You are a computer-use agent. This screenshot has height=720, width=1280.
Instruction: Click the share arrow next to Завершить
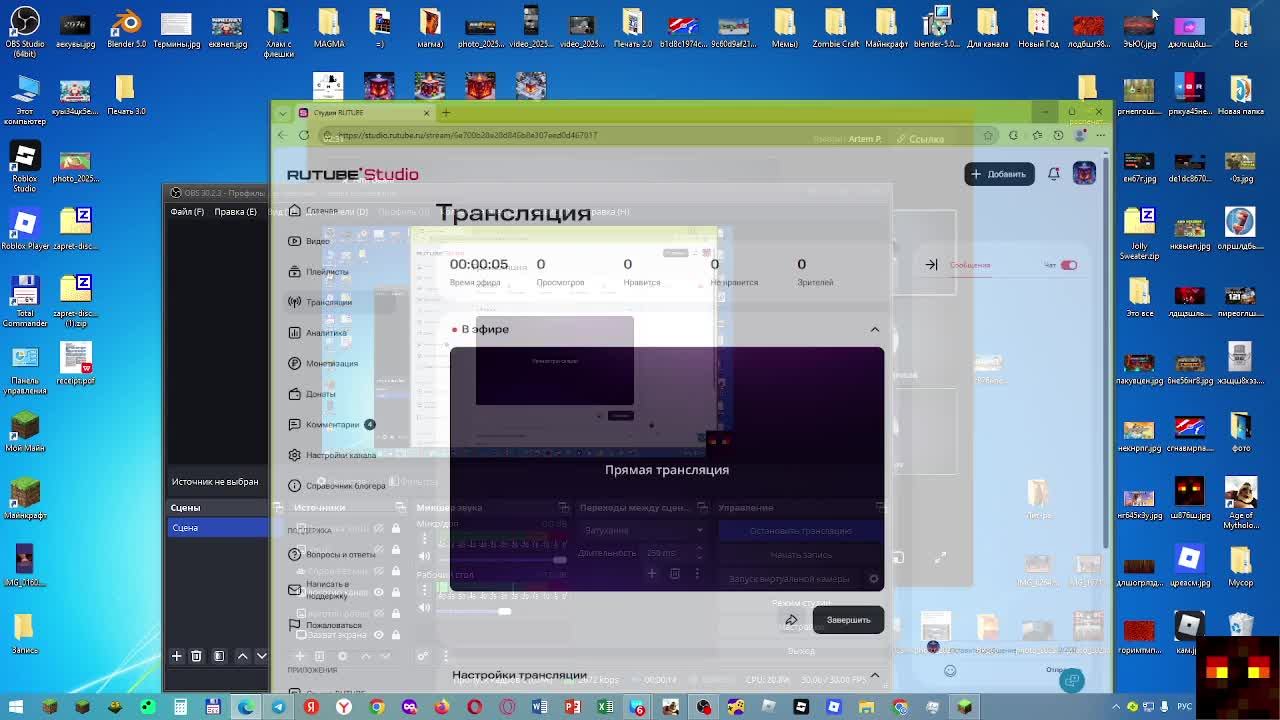click(791, 620)
